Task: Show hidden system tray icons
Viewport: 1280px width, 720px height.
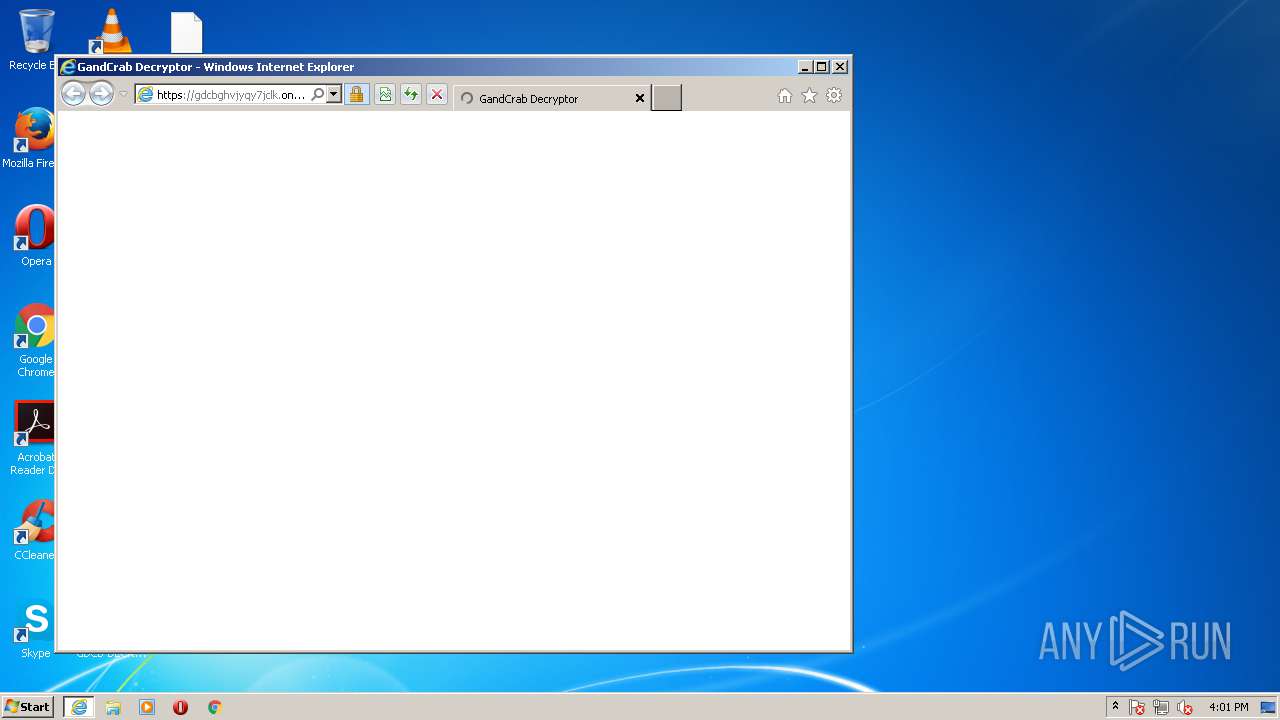Action: click(1115, 707)
